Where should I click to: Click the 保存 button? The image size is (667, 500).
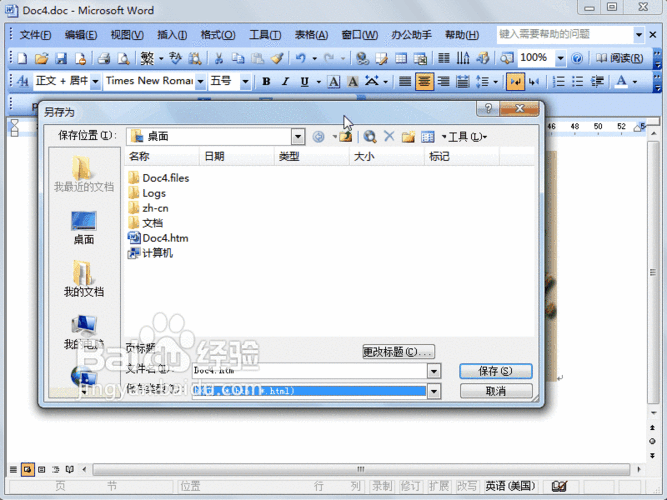496,371
